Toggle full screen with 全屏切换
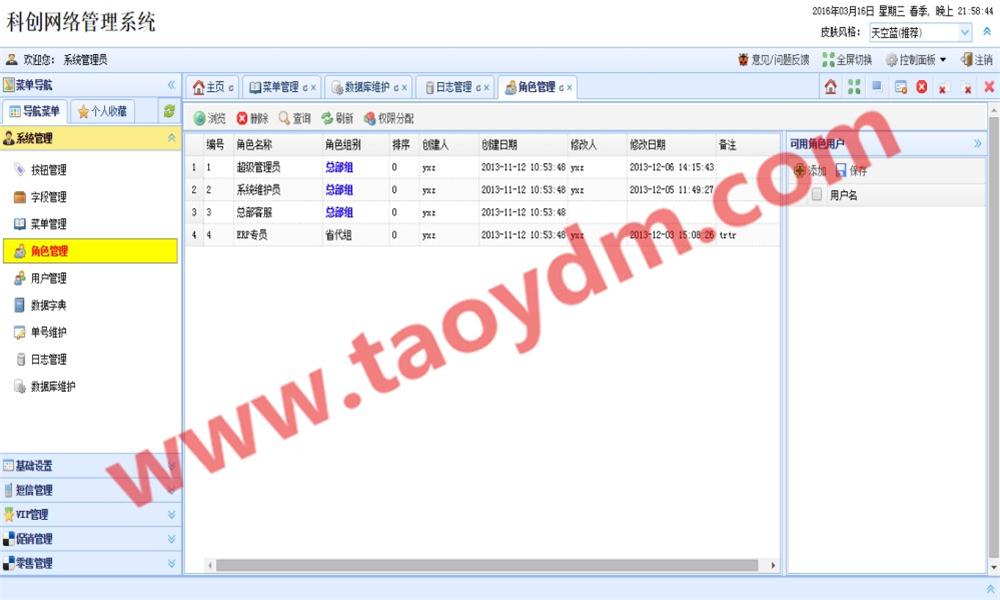The width and height of the screenshot is (1000, 600). pyautogui.click(x=847, y=60)
